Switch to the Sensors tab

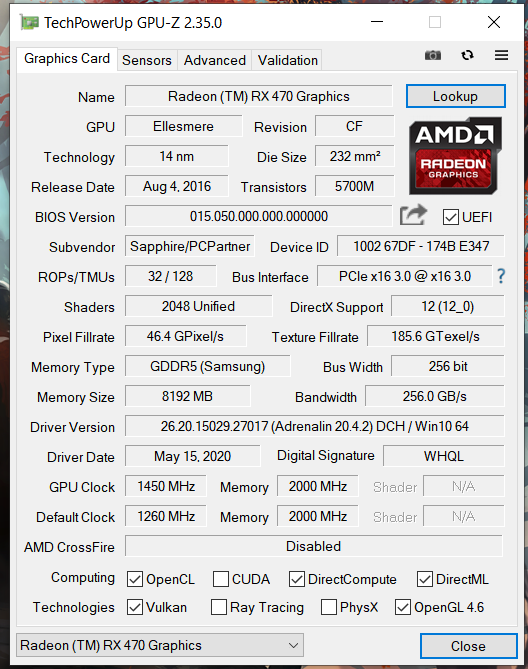147,60
